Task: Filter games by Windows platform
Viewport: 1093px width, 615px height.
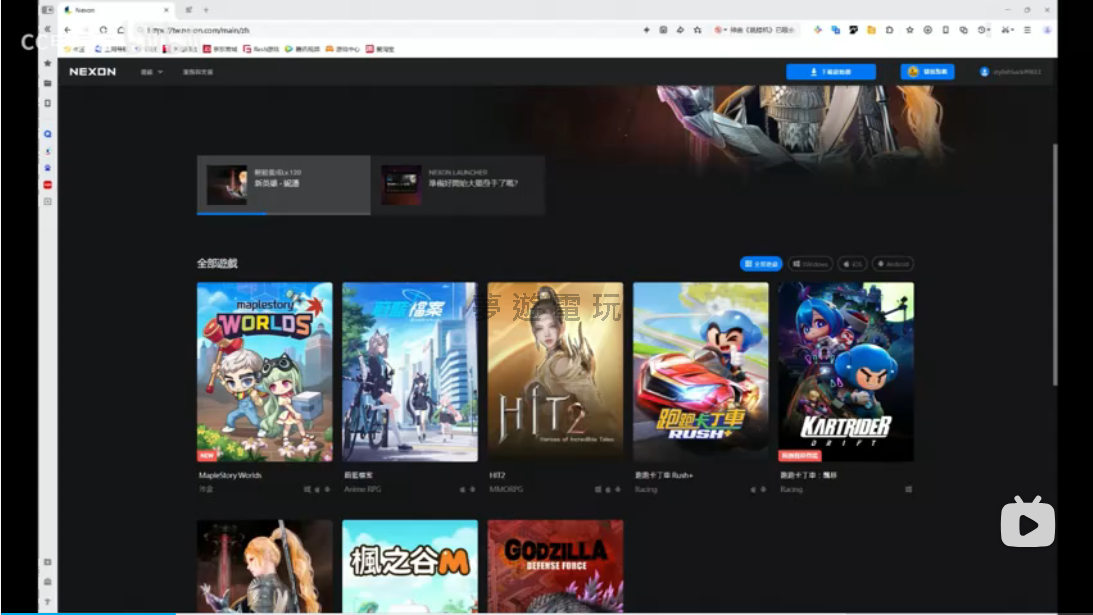Action: coord(810,264)
